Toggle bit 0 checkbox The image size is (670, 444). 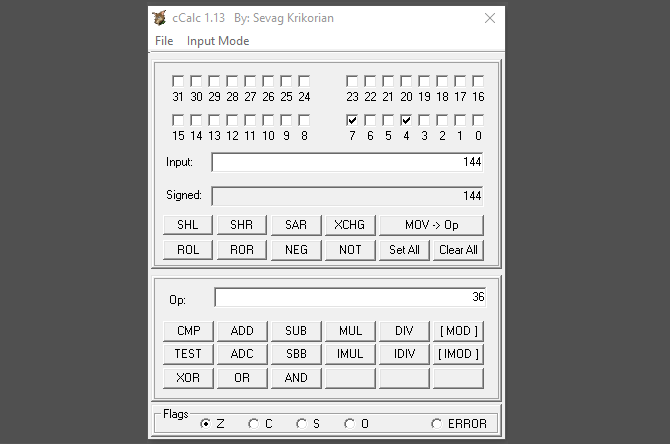pyautogui.click(x=478, y=120)
